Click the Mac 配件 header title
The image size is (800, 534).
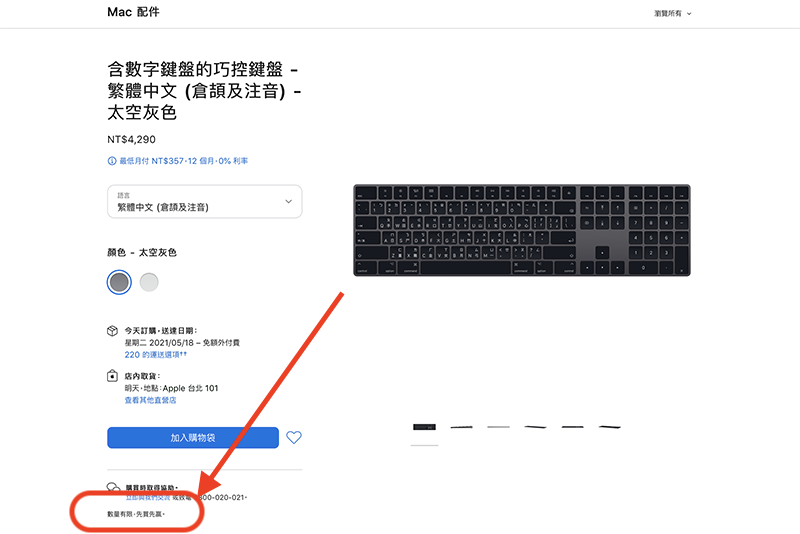tap(133, 12)
